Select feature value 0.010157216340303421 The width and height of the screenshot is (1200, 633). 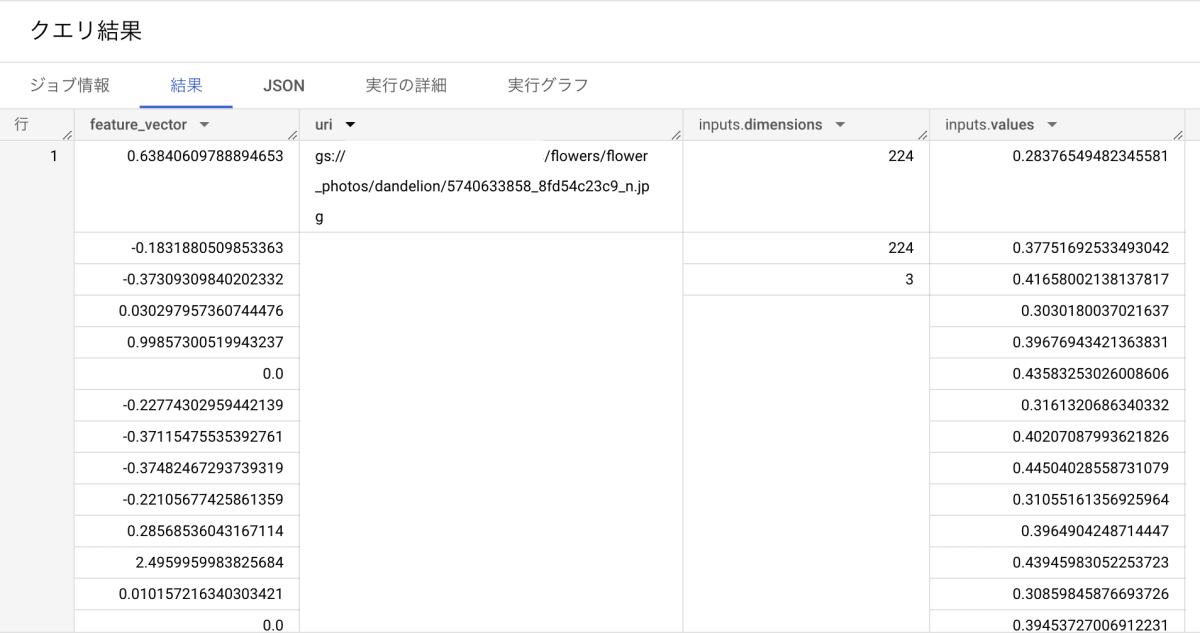coord(187,594)
